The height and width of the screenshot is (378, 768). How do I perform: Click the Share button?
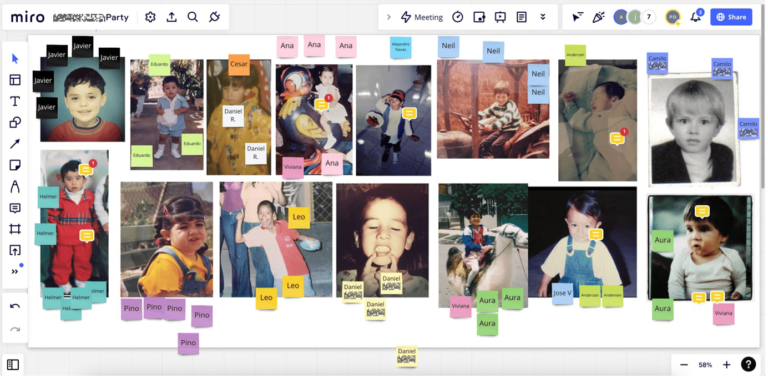click(x=731, y=17)
